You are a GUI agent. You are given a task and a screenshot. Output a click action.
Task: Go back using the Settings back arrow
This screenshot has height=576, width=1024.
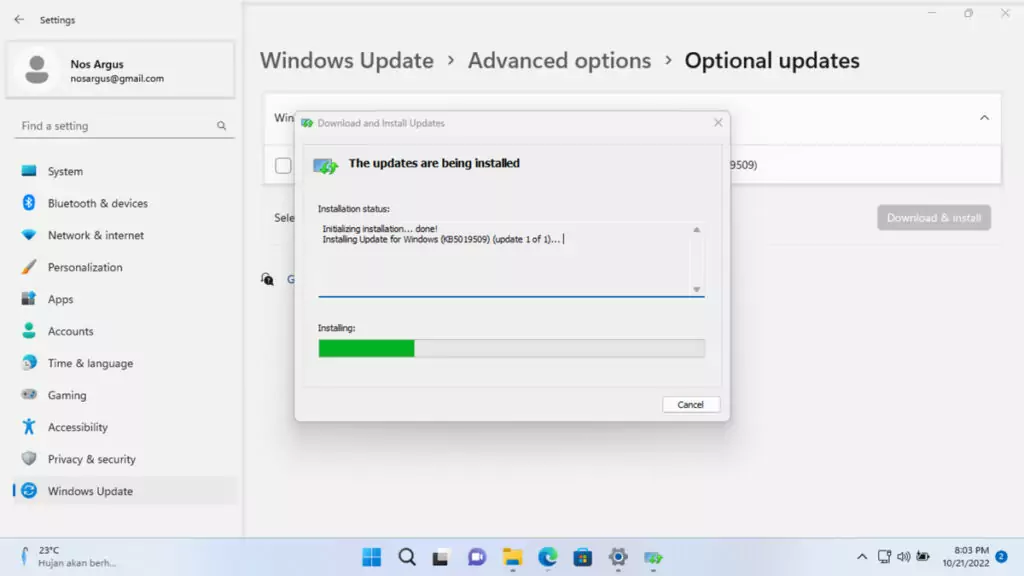coord(19,20)
